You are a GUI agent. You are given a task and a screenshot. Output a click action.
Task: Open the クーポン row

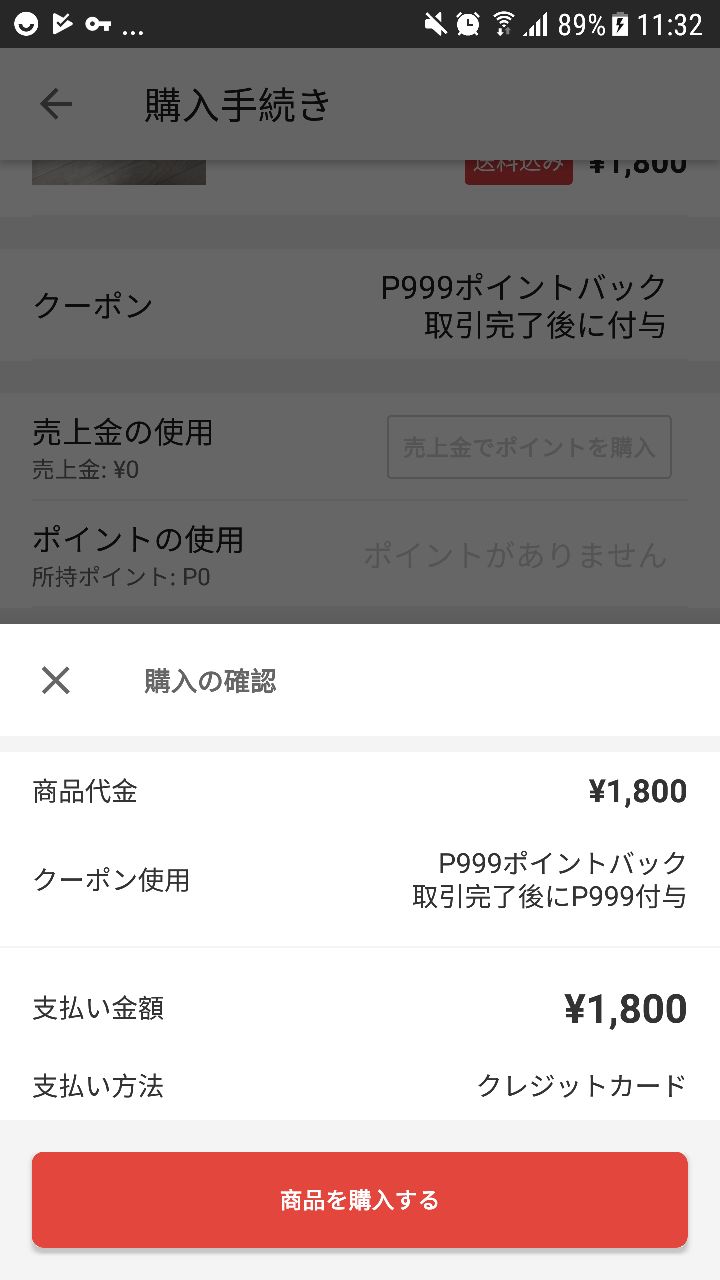[360, 305]
